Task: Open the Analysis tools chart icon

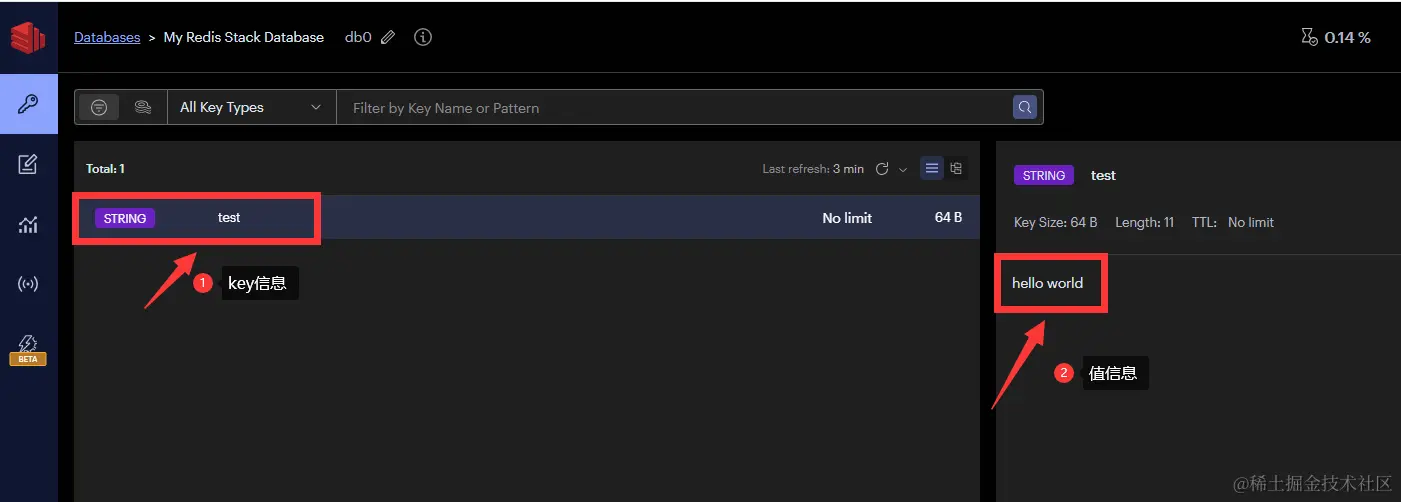Action: click(28, 225)
